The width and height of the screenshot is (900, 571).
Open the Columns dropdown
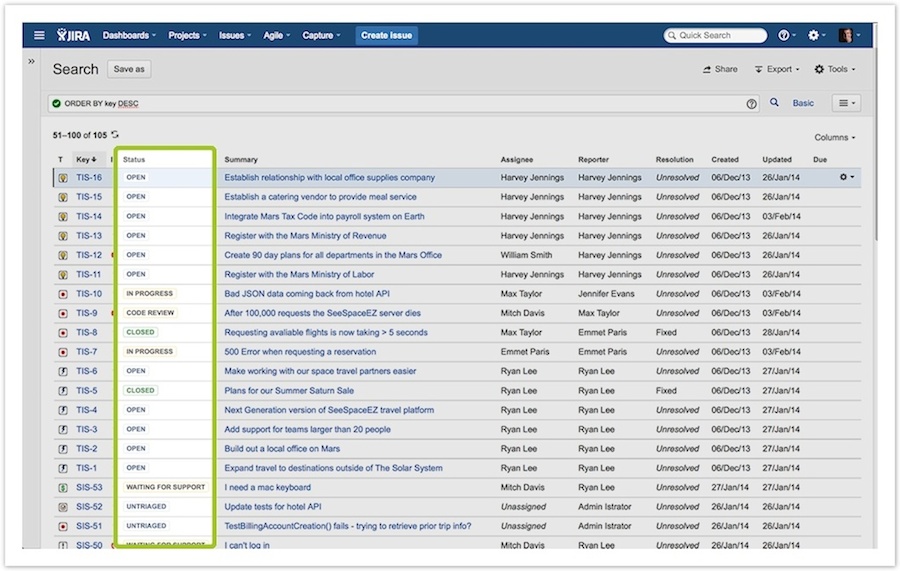pos(834,137)
